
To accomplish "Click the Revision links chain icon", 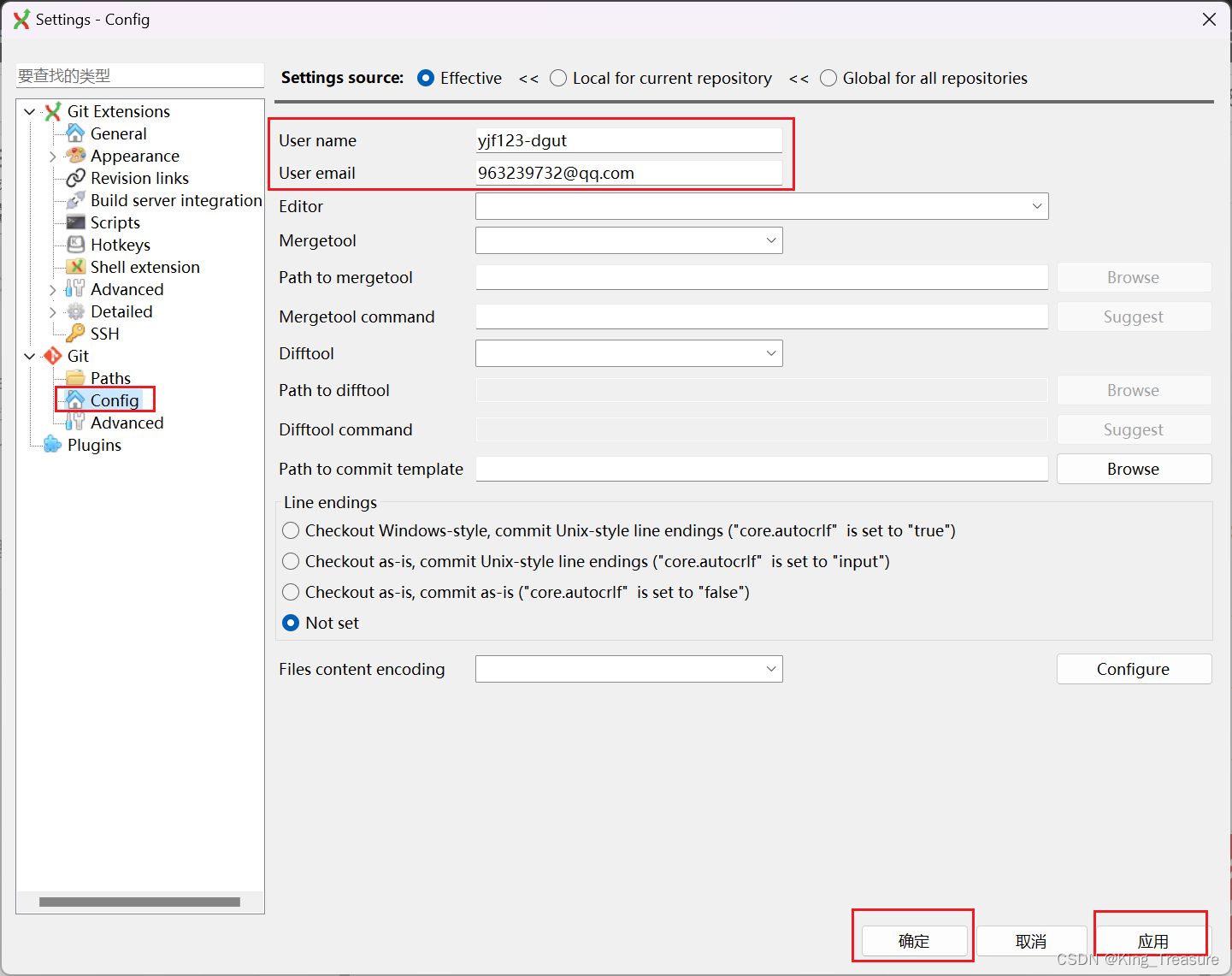I will coord(75,178).
